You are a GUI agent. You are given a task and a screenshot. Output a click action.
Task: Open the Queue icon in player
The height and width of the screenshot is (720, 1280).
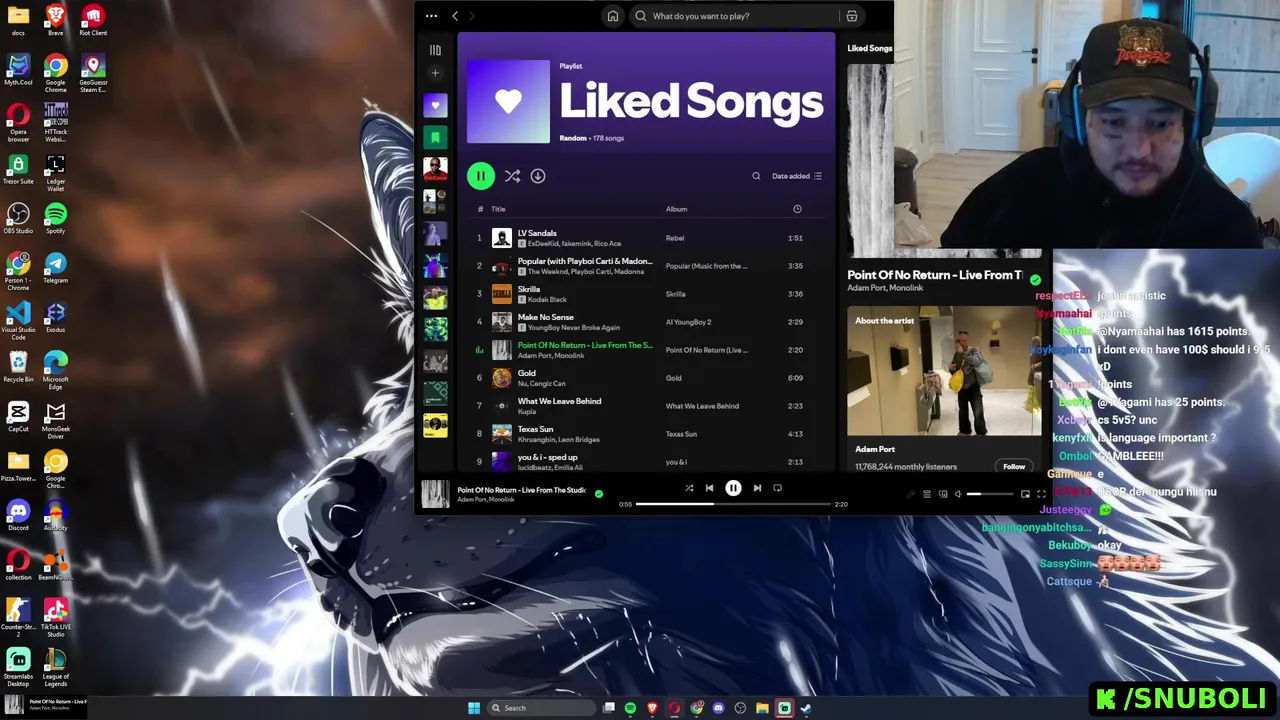pyautogui.click(x=927, y=494)
